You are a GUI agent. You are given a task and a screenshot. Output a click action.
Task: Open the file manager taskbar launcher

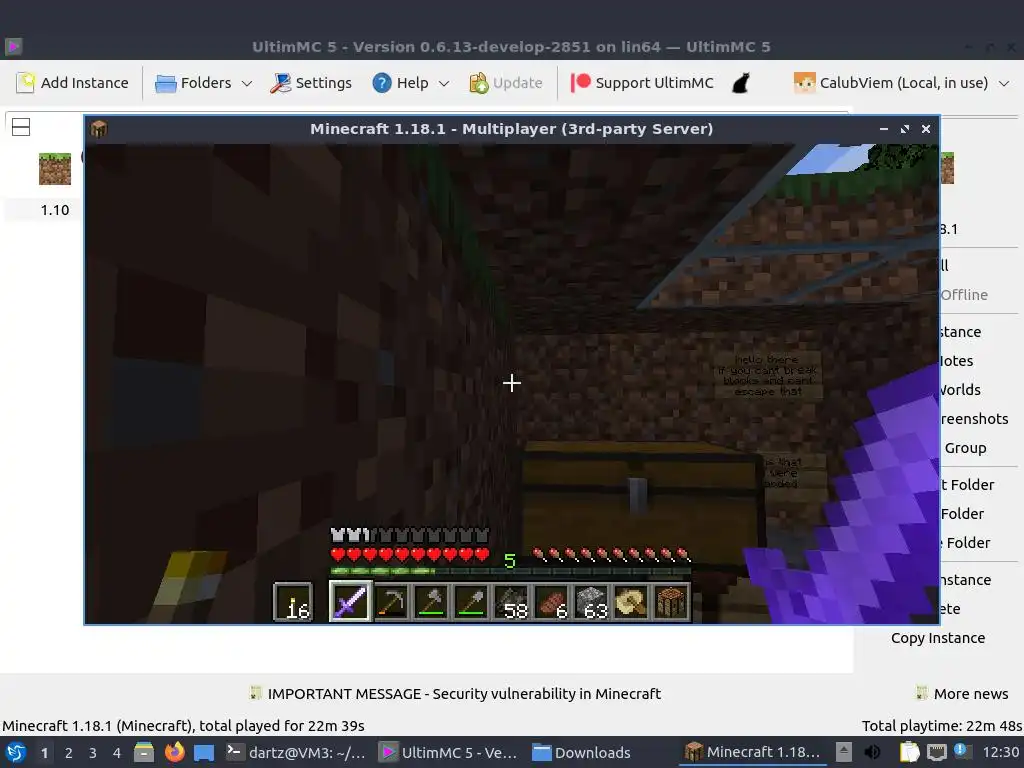144,752
